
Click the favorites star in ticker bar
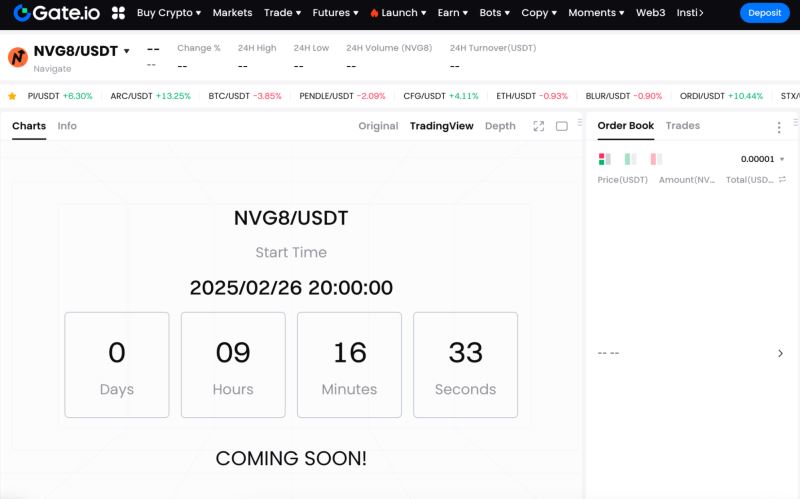[12, 96]
